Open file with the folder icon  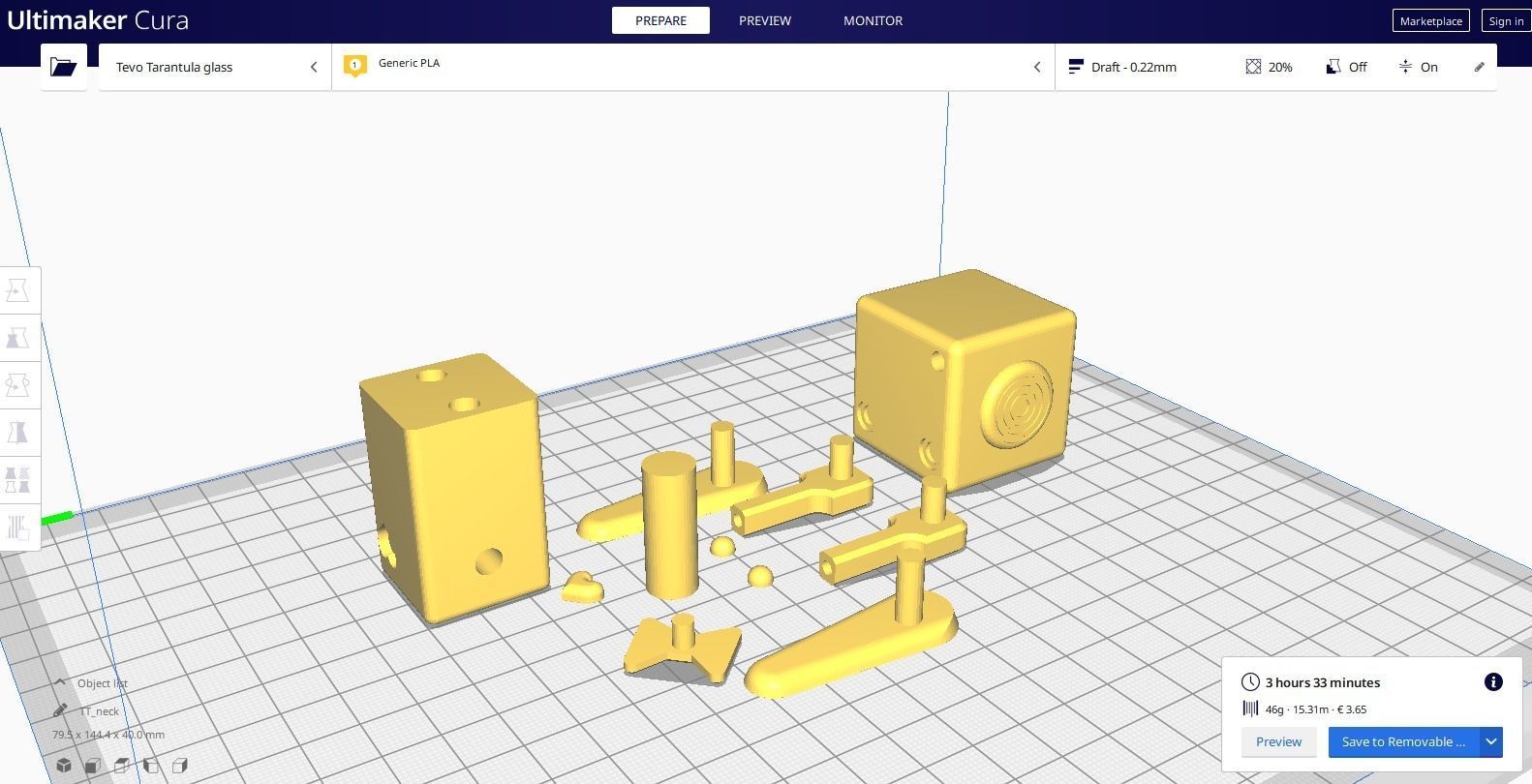(63, 67)
